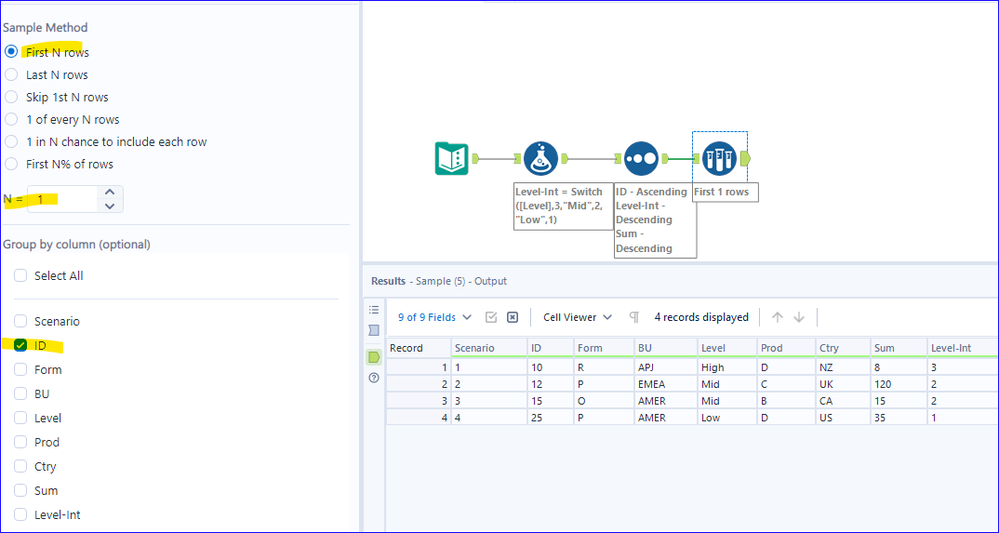Select the APJ cell in record 1
Screen dimensions: 999x533
(x=665, y=367)
